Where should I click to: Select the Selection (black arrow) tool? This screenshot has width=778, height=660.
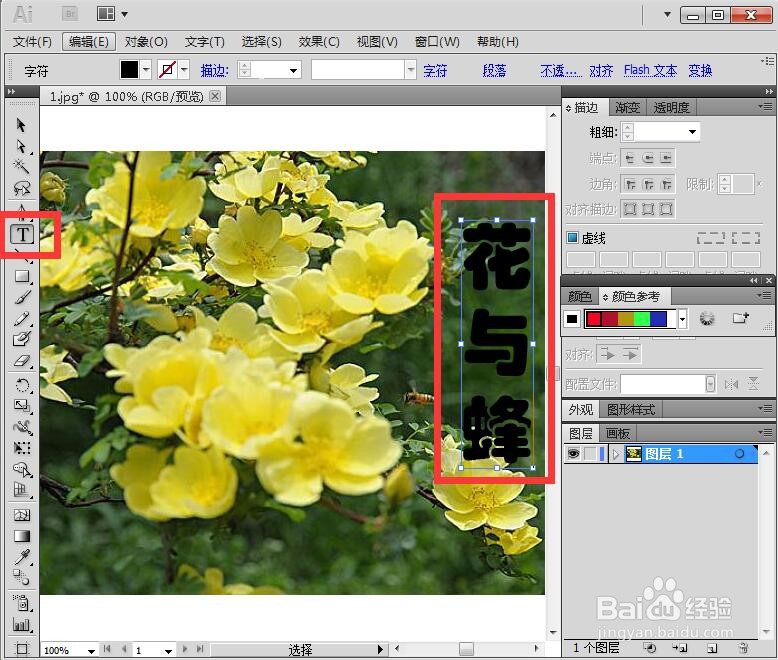point(21,125)
